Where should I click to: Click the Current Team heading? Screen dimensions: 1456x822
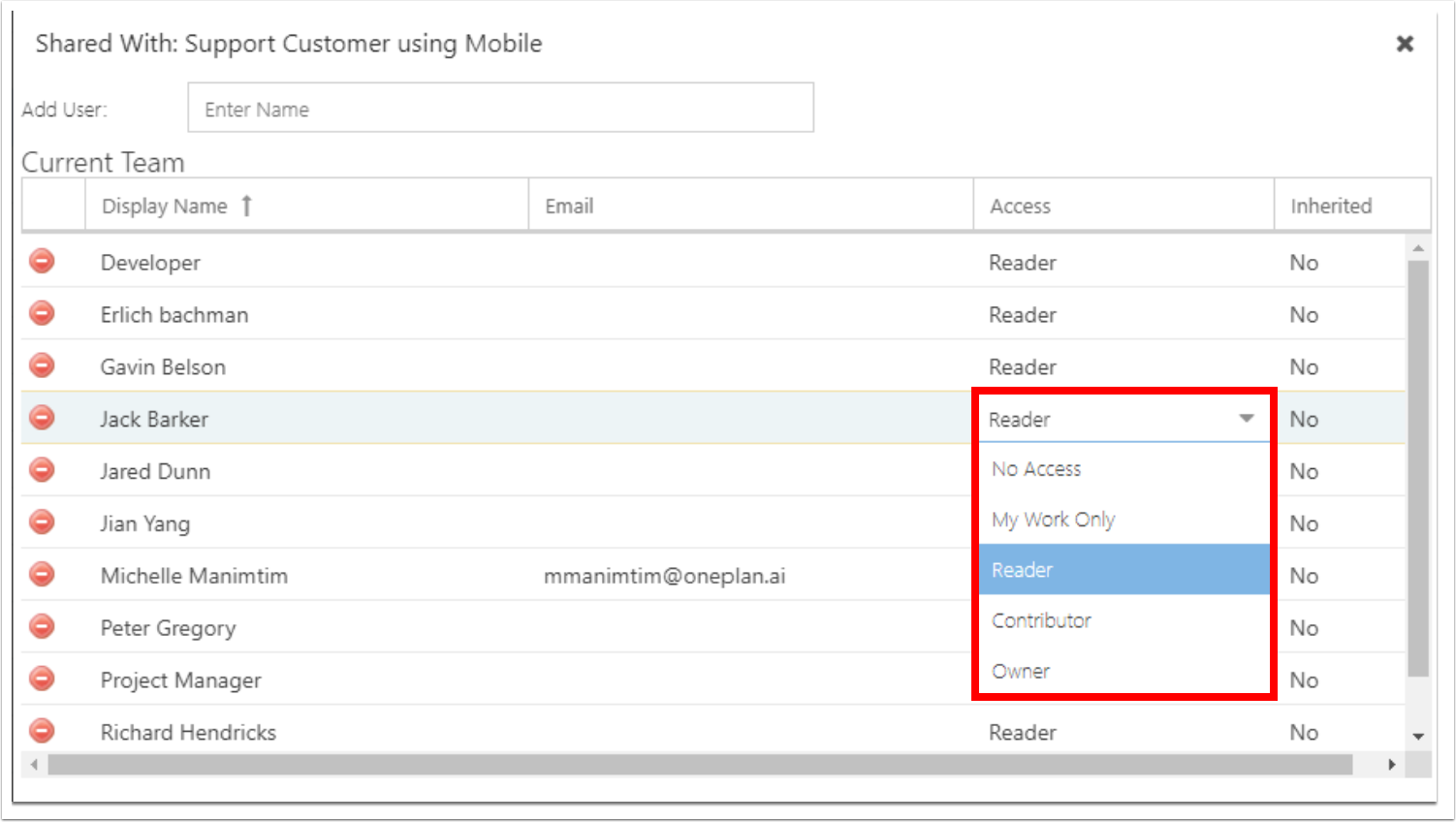click(103, 162)
